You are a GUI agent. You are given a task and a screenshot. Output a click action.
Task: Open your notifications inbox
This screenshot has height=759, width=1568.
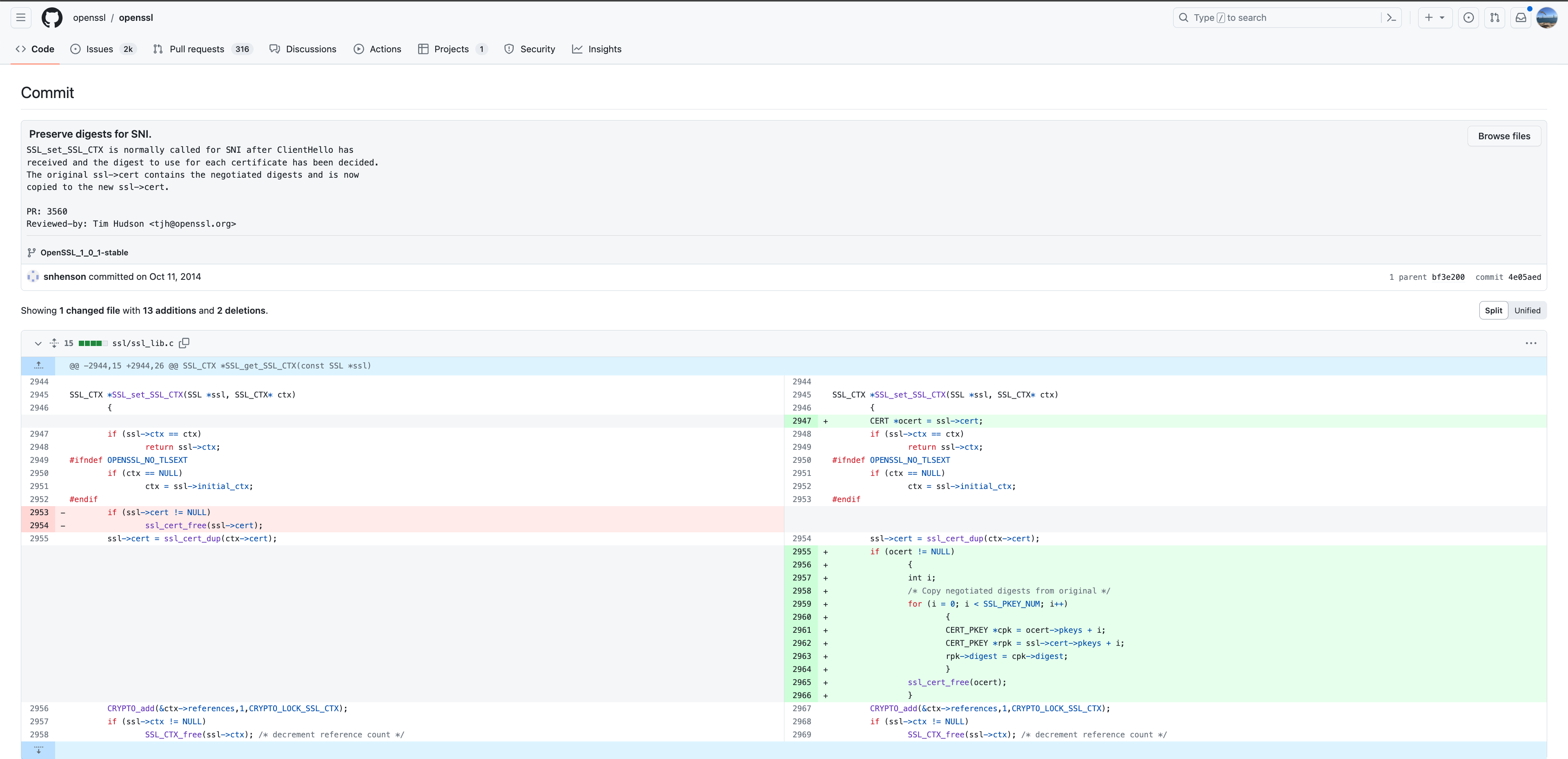1521,17
